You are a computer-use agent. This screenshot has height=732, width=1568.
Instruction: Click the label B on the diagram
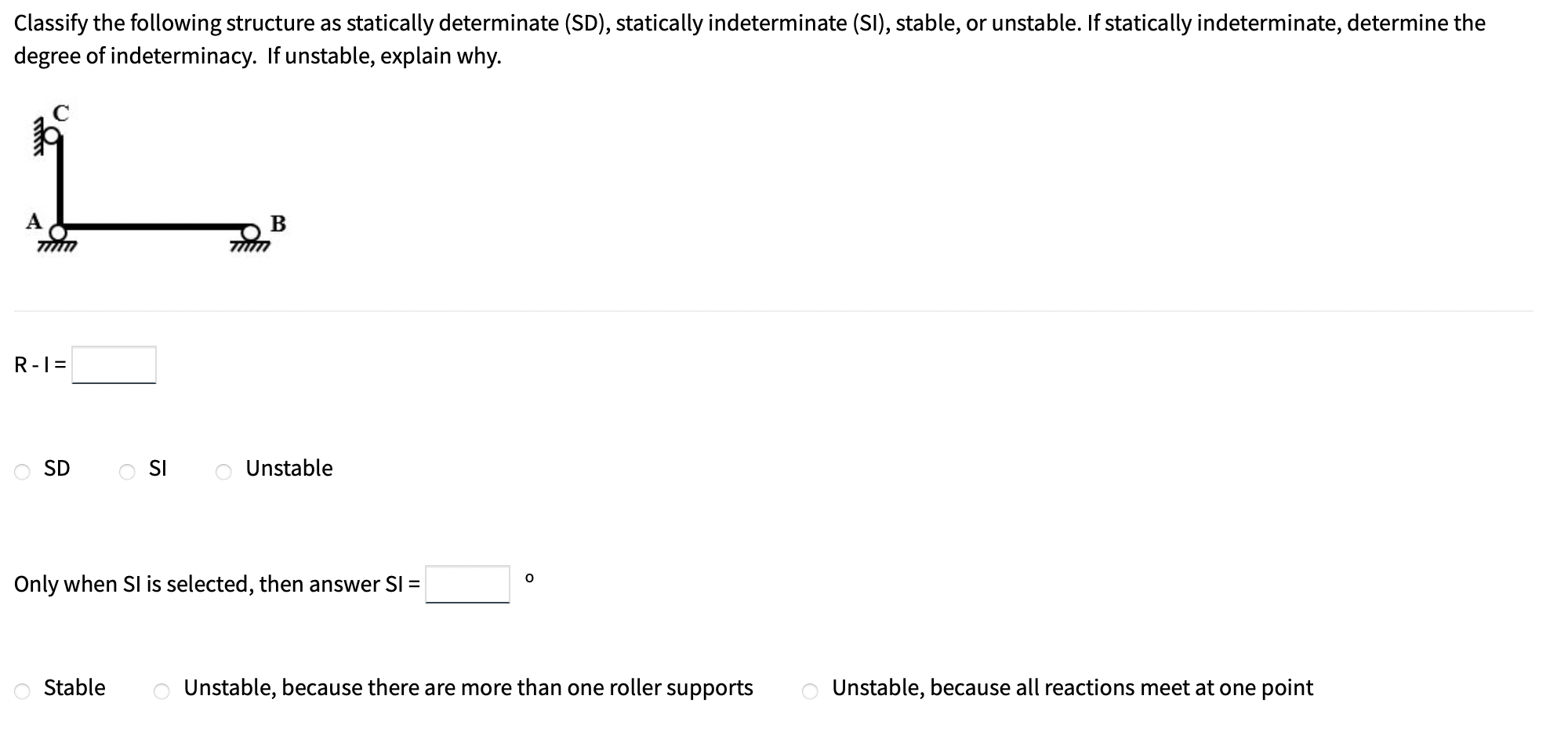coord(279,225)
